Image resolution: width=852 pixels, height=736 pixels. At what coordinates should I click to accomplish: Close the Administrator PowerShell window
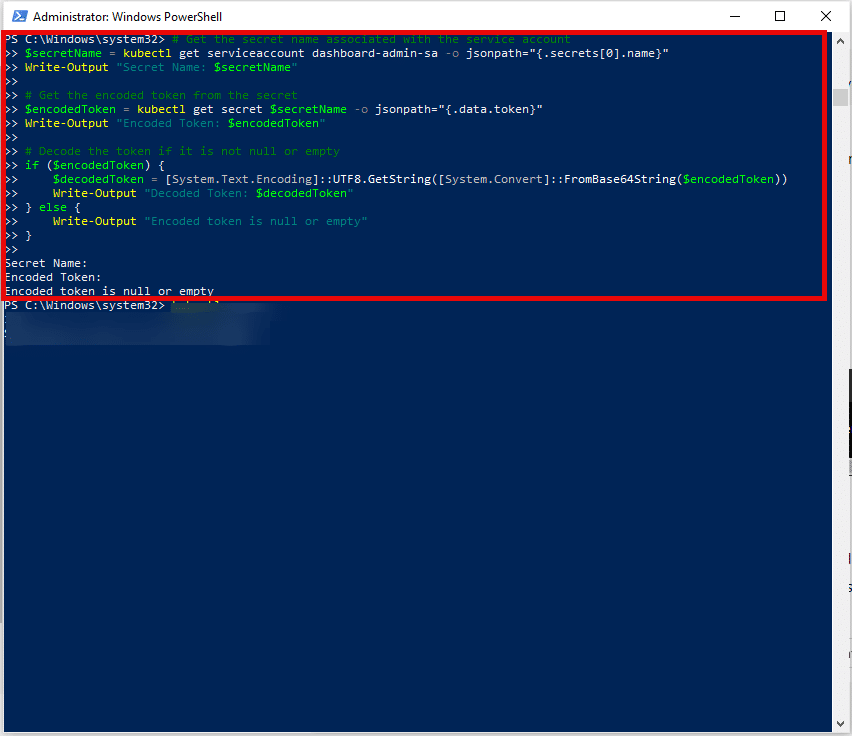[826, 16]
